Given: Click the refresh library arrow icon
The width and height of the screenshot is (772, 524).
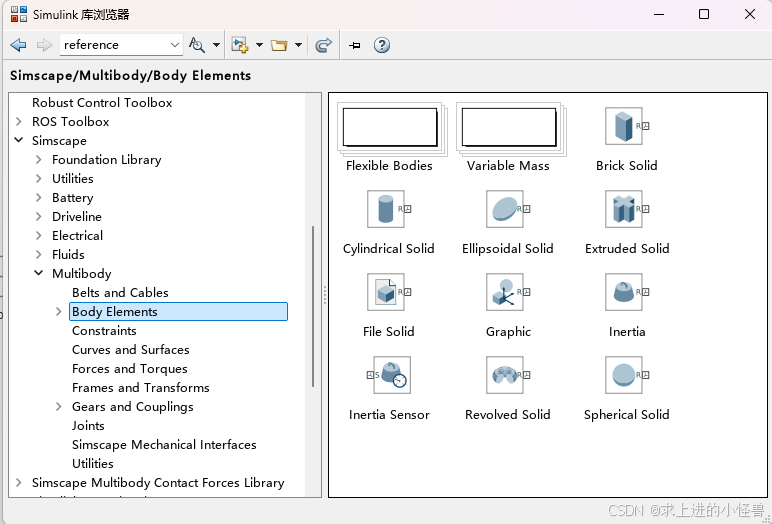Looking at the screenshot, I should coord(323,45).
